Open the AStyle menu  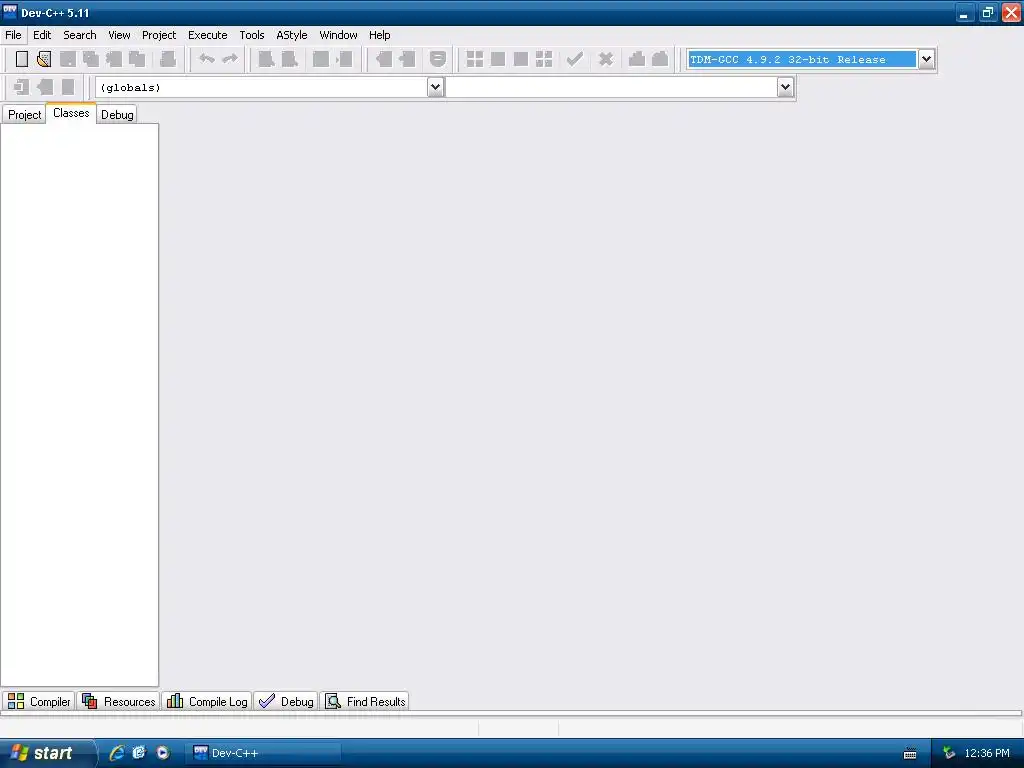coord(291,35)
